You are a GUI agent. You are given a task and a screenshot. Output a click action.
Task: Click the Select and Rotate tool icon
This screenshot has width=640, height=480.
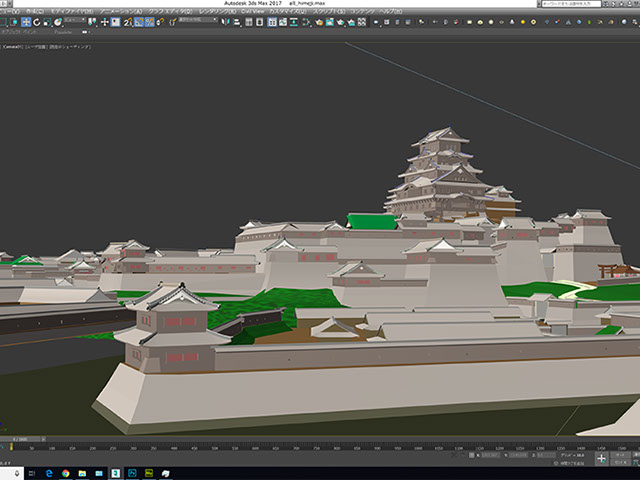[36, 21]
